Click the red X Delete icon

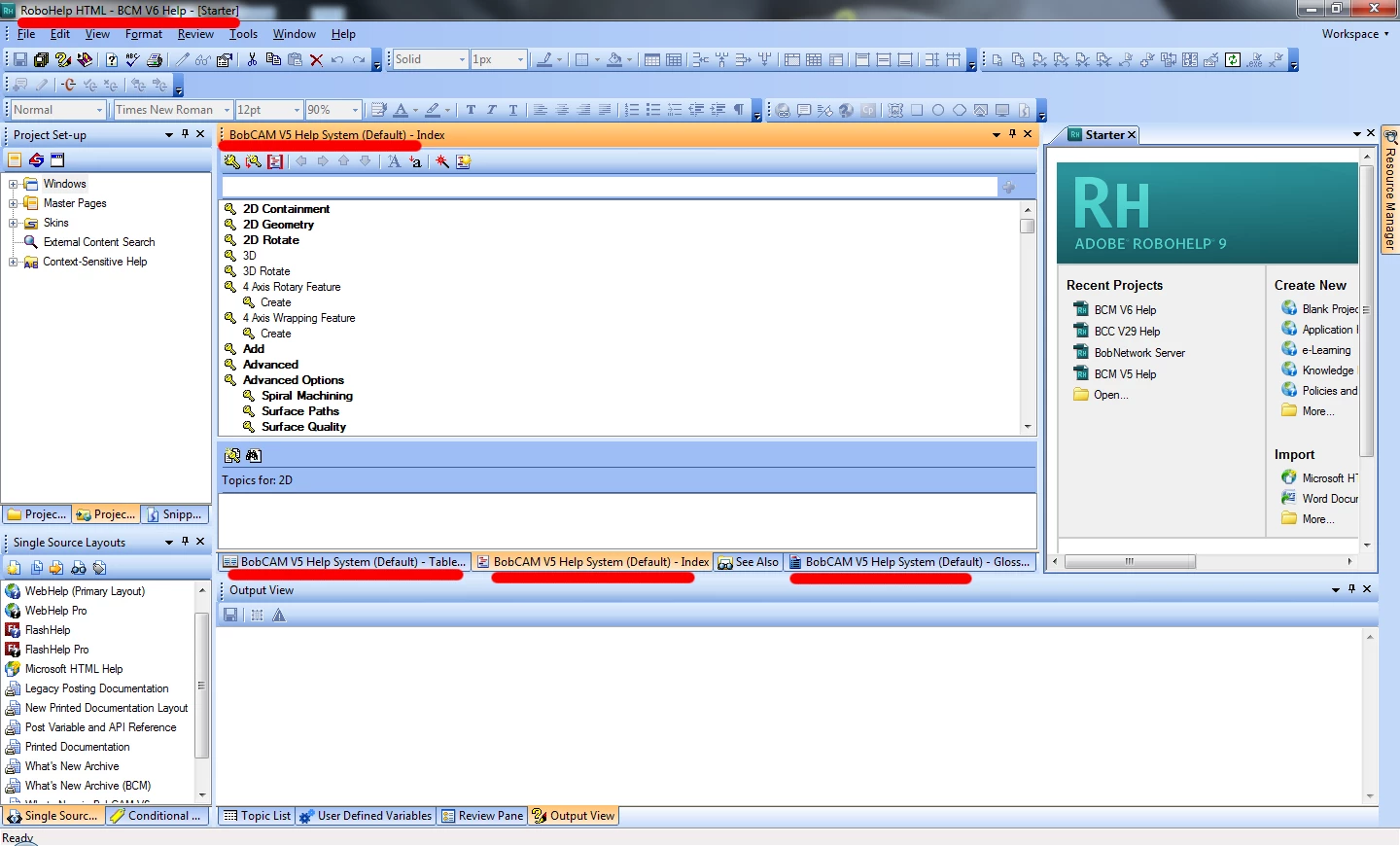pyautogui.click(x=316, y=59)
